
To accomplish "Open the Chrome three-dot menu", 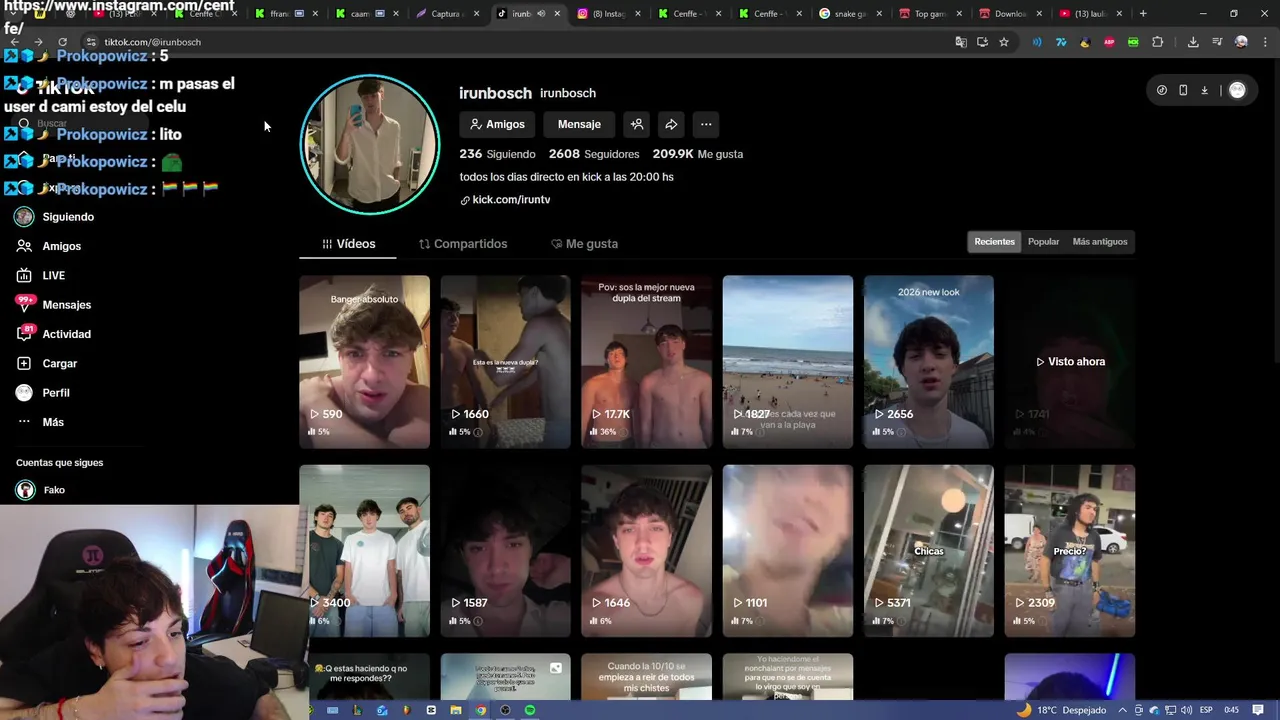I will pos(1264,42).
